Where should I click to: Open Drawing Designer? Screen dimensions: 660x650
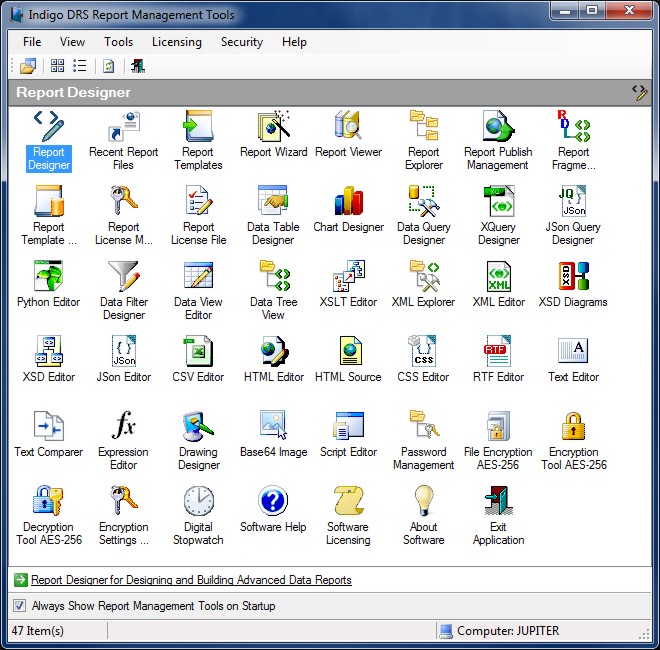point(198,441)
